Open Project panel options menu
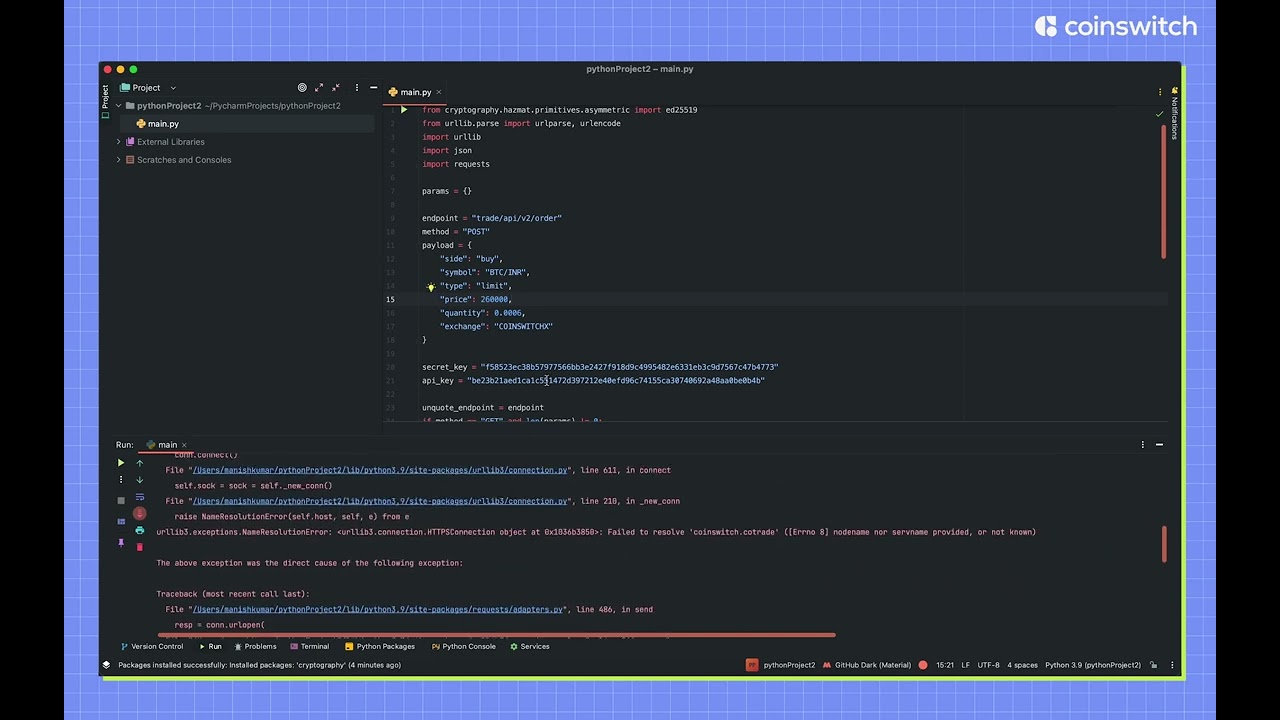 355,88
